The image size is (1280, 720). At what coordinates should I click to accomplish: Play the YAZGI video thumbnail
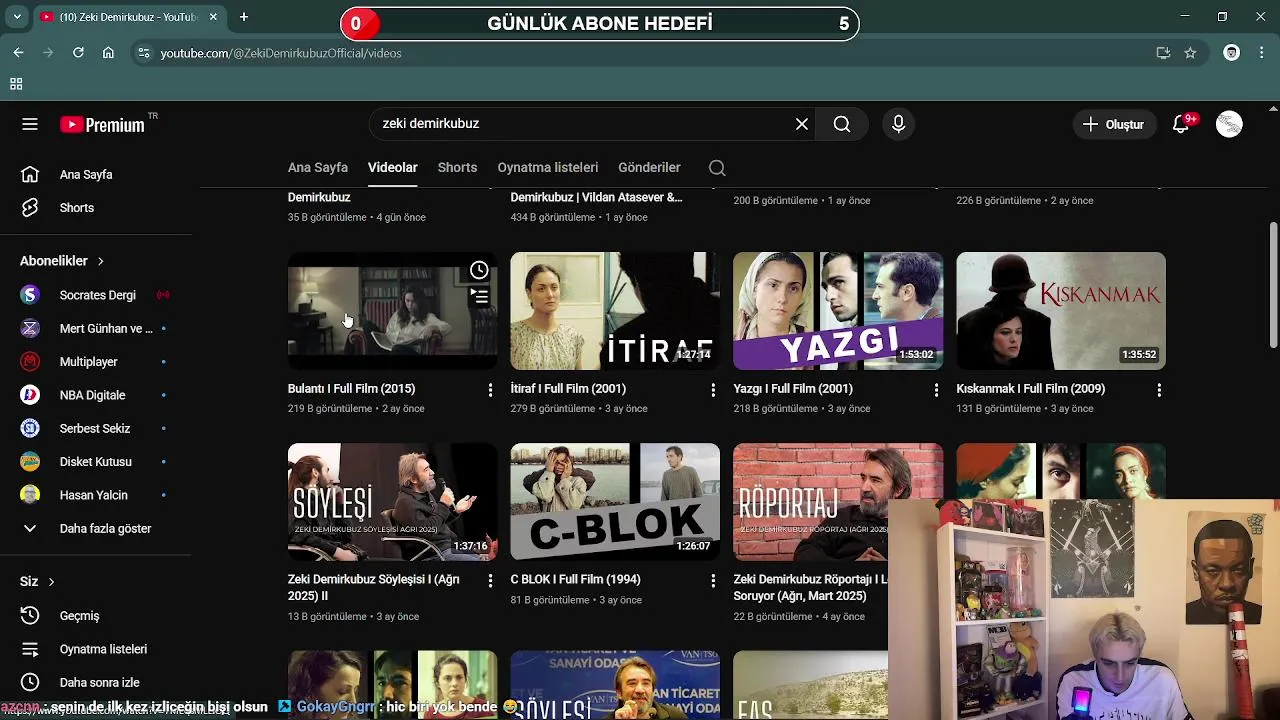click(x=838, y=311)
